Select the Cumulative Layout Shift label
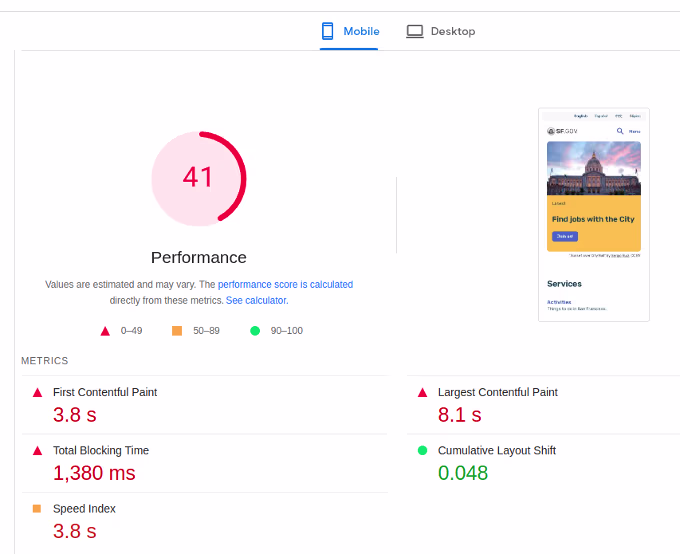 tap(497, 450)
